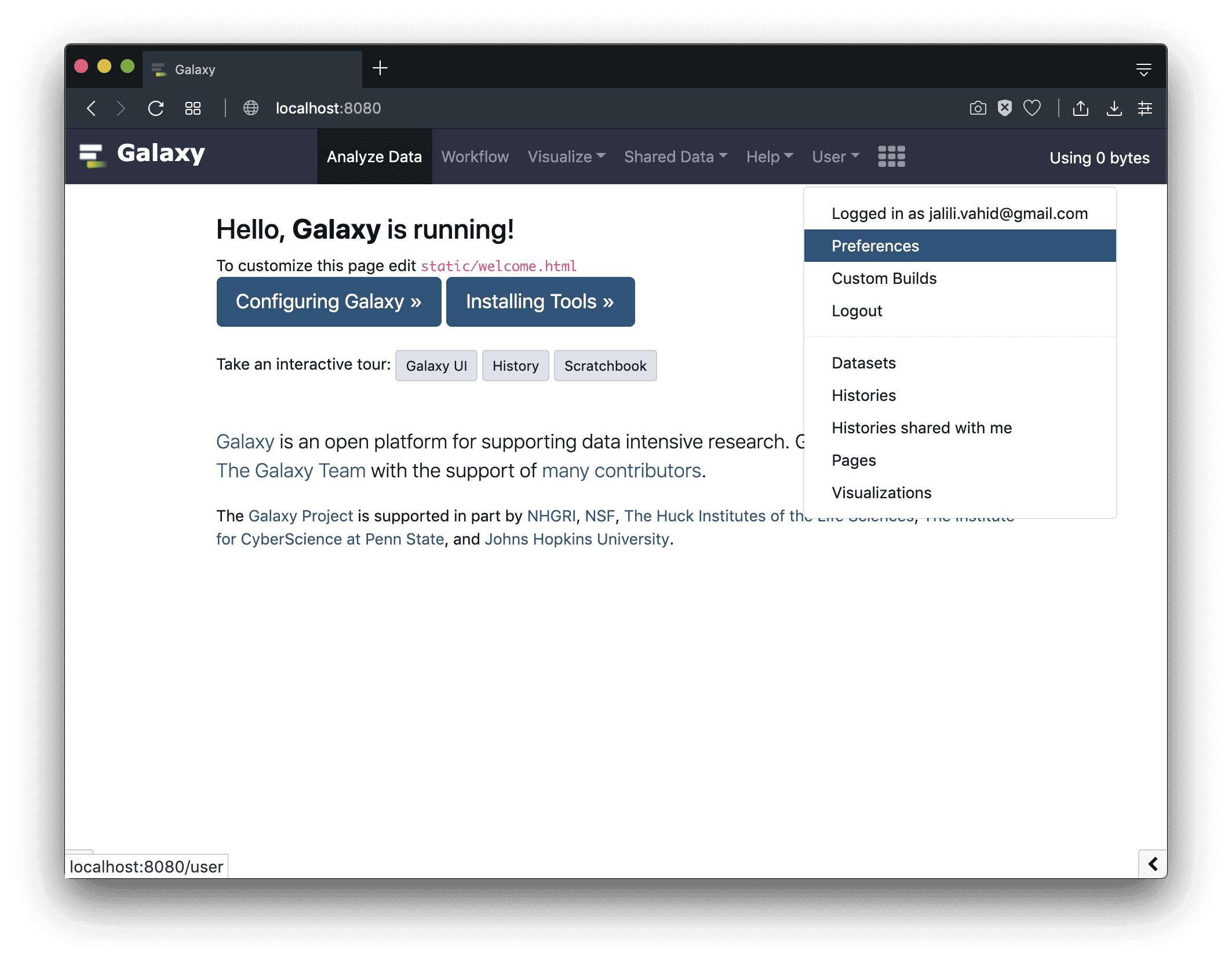This screenshot has width=1232, height=964.
Task: Select Preferences from the User menu
Action: pos(875,246)
